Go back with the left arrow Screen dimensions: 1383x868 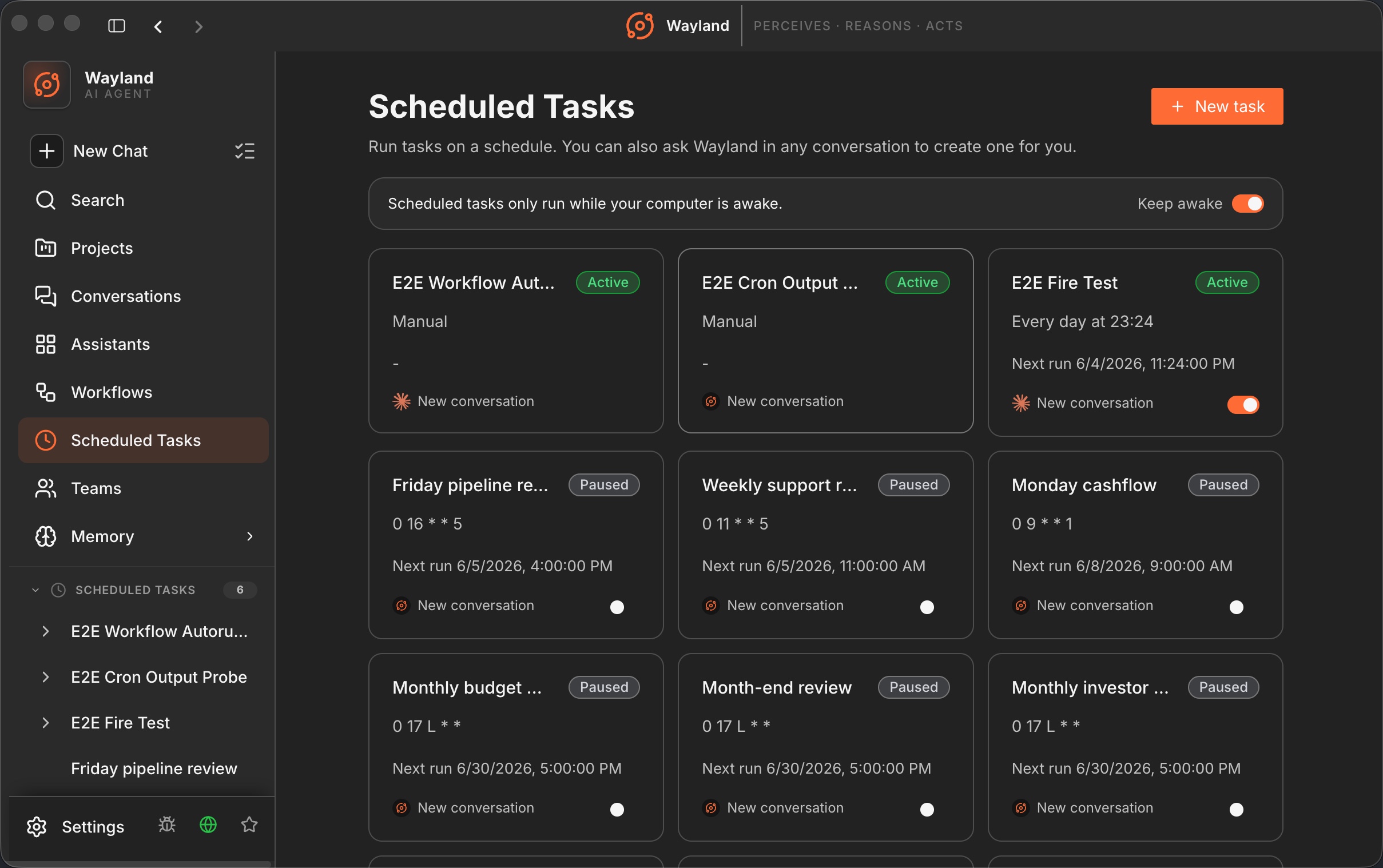pos(158,26)
